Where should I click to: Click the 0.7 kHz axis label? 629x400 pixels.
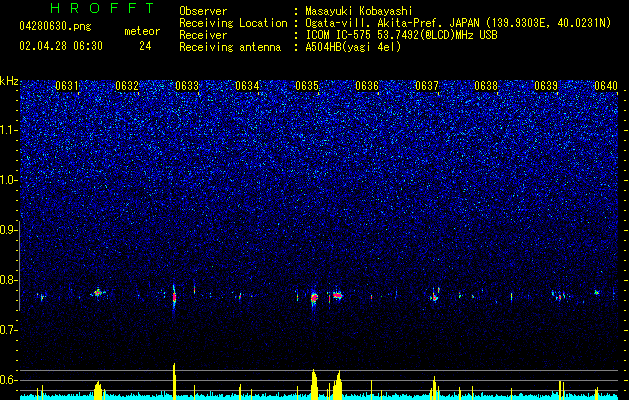9,330
